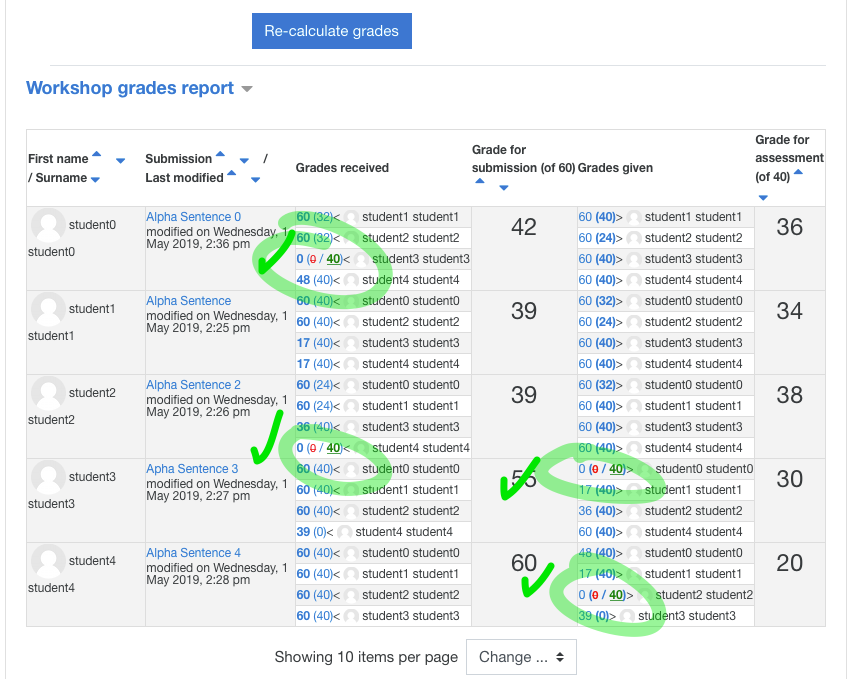Open submission Apha Sentence 3
Viewport: 849px width, 679px height.
(x=192, y=468)
